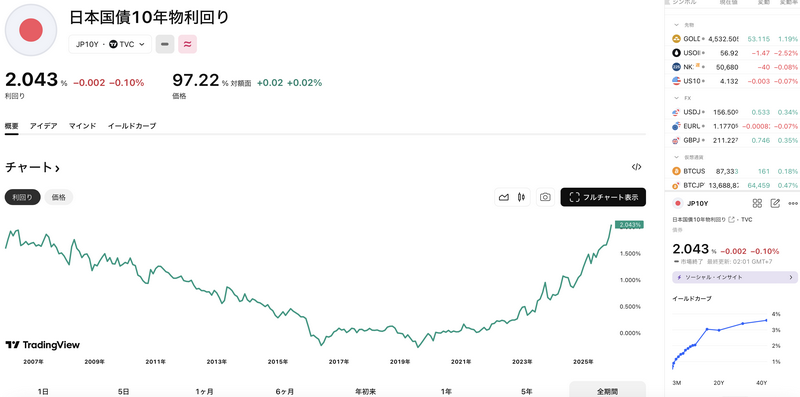
Task: Open the JP10Y TVC symbol dropdown
Action: point(110,44)
